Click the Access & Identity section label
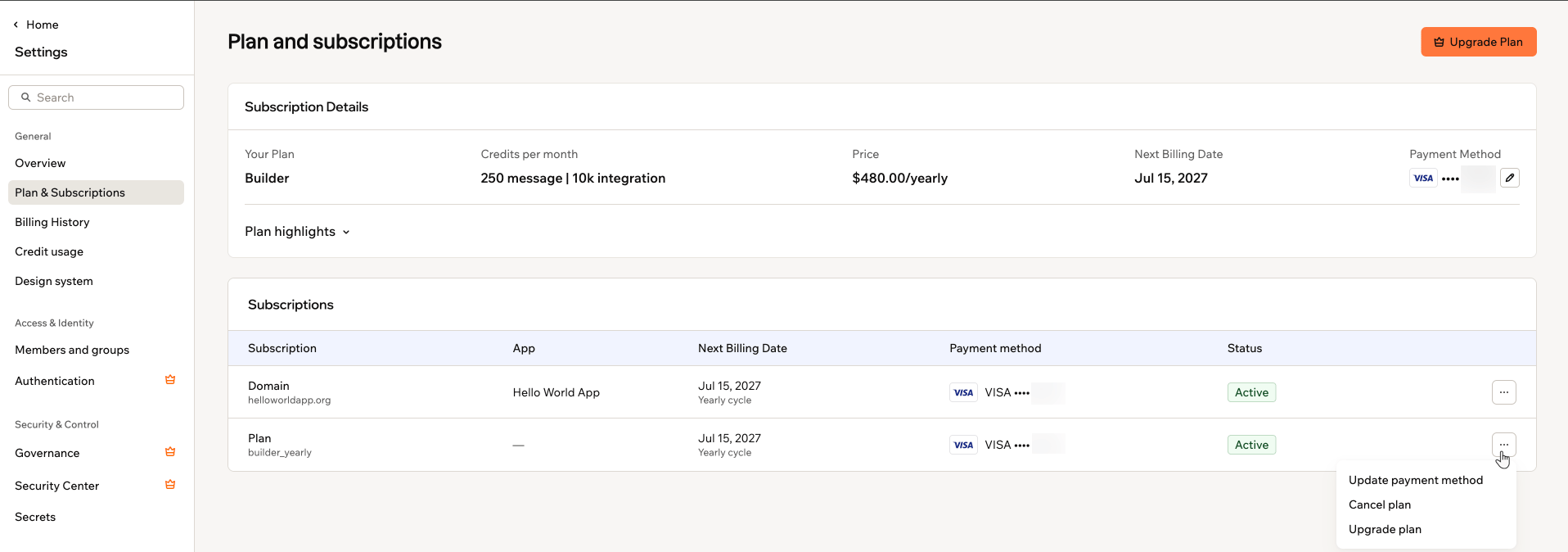This screenshot has width=1568, height=552. (54, 323)
